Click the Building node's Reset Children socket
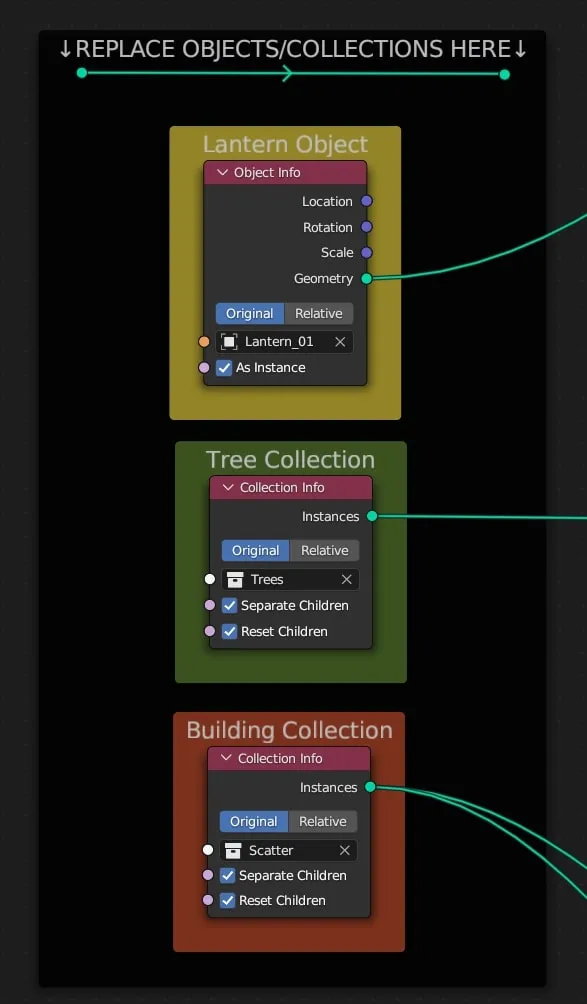This screenshot has height=1004, width=587. (208, 901)
